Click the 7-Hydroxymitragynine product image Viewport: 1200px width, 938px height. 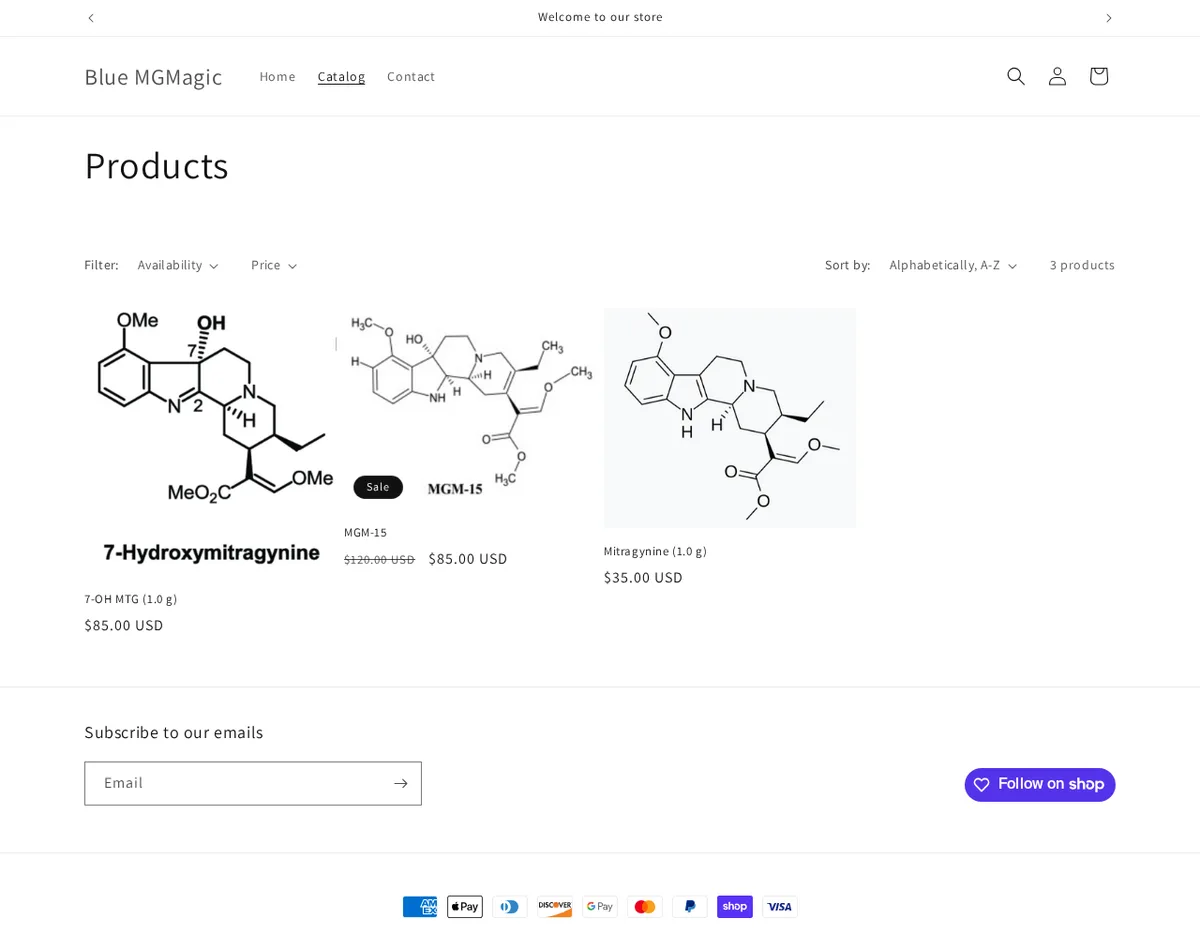pos(210,441)
